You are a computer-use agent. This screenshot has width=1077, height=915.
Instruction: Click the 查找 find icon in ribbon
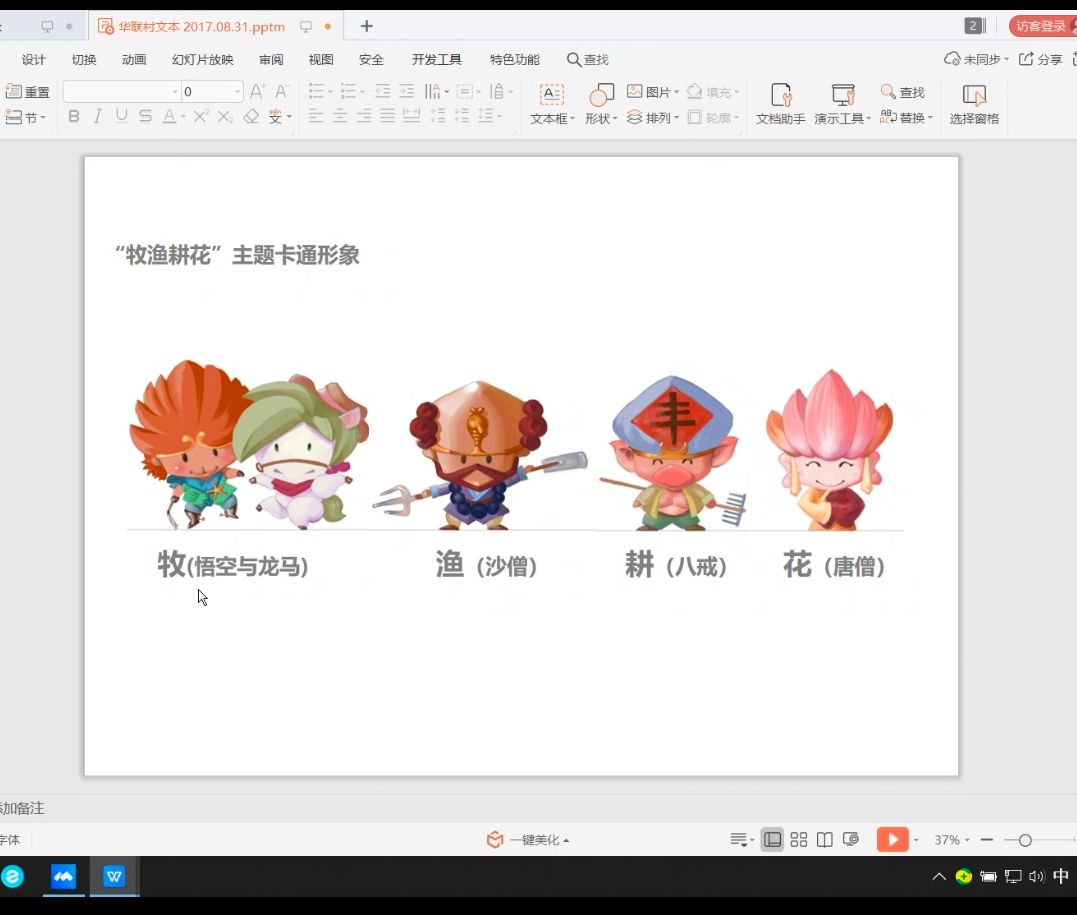point(902,92)
